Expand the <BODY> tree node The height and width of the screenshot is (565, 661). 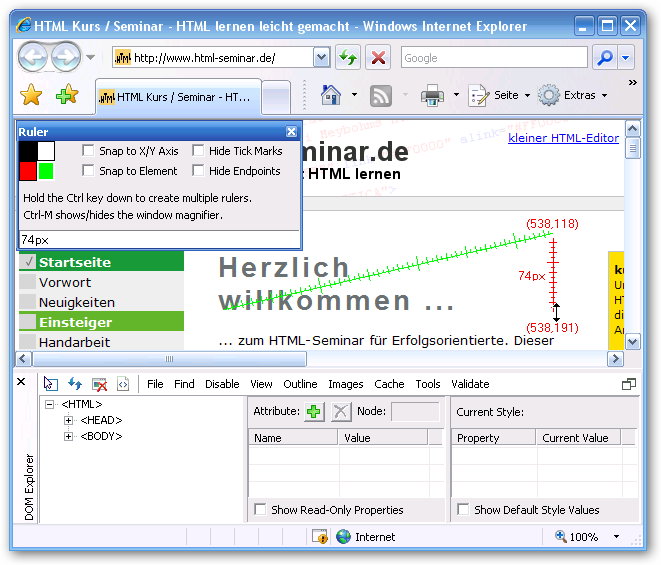point(68,436)
